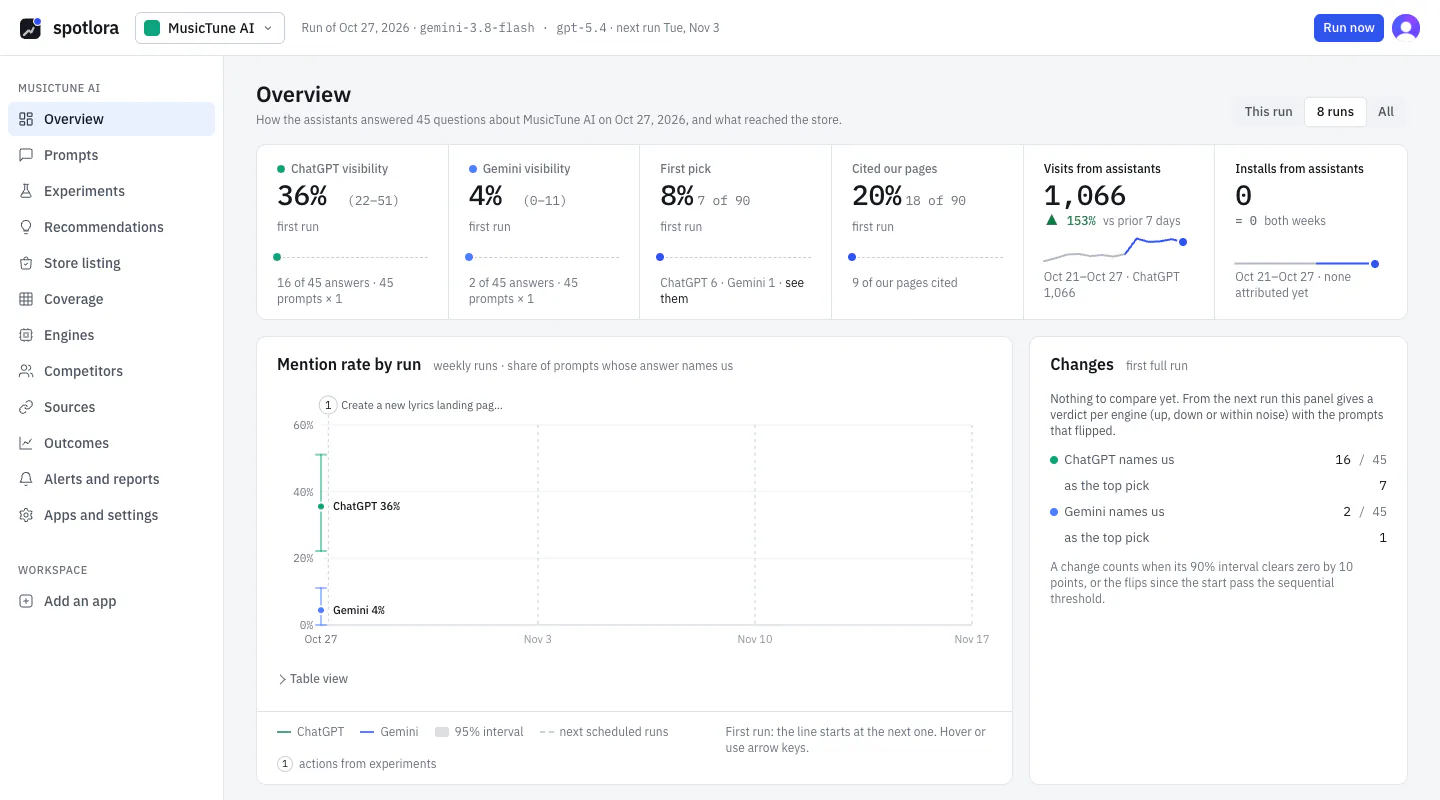The width and height of the screenshot is (1440, 800).
Task: Click the Outcomes chart icon
Action: tap(26, 443)
